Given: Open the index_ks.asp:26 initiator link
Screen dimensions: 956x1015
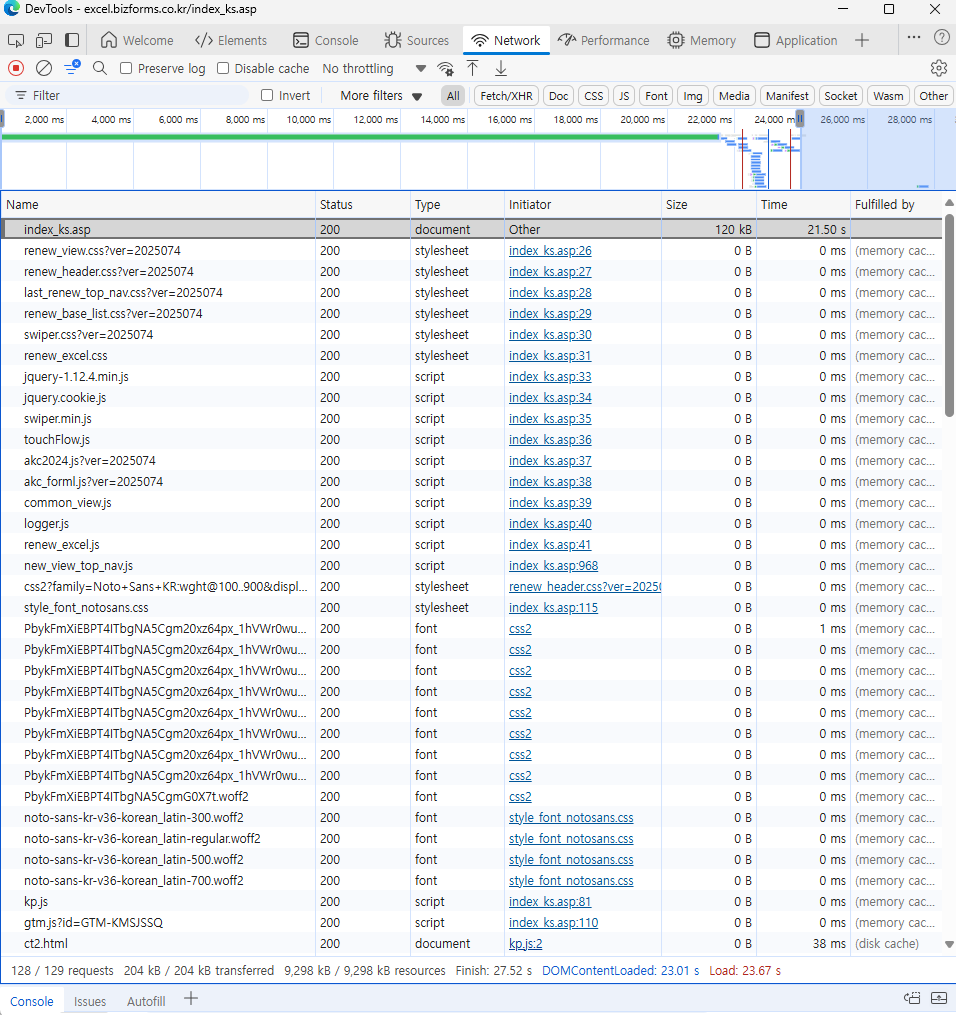Looking at the screenshot, I should click(550, 251).
